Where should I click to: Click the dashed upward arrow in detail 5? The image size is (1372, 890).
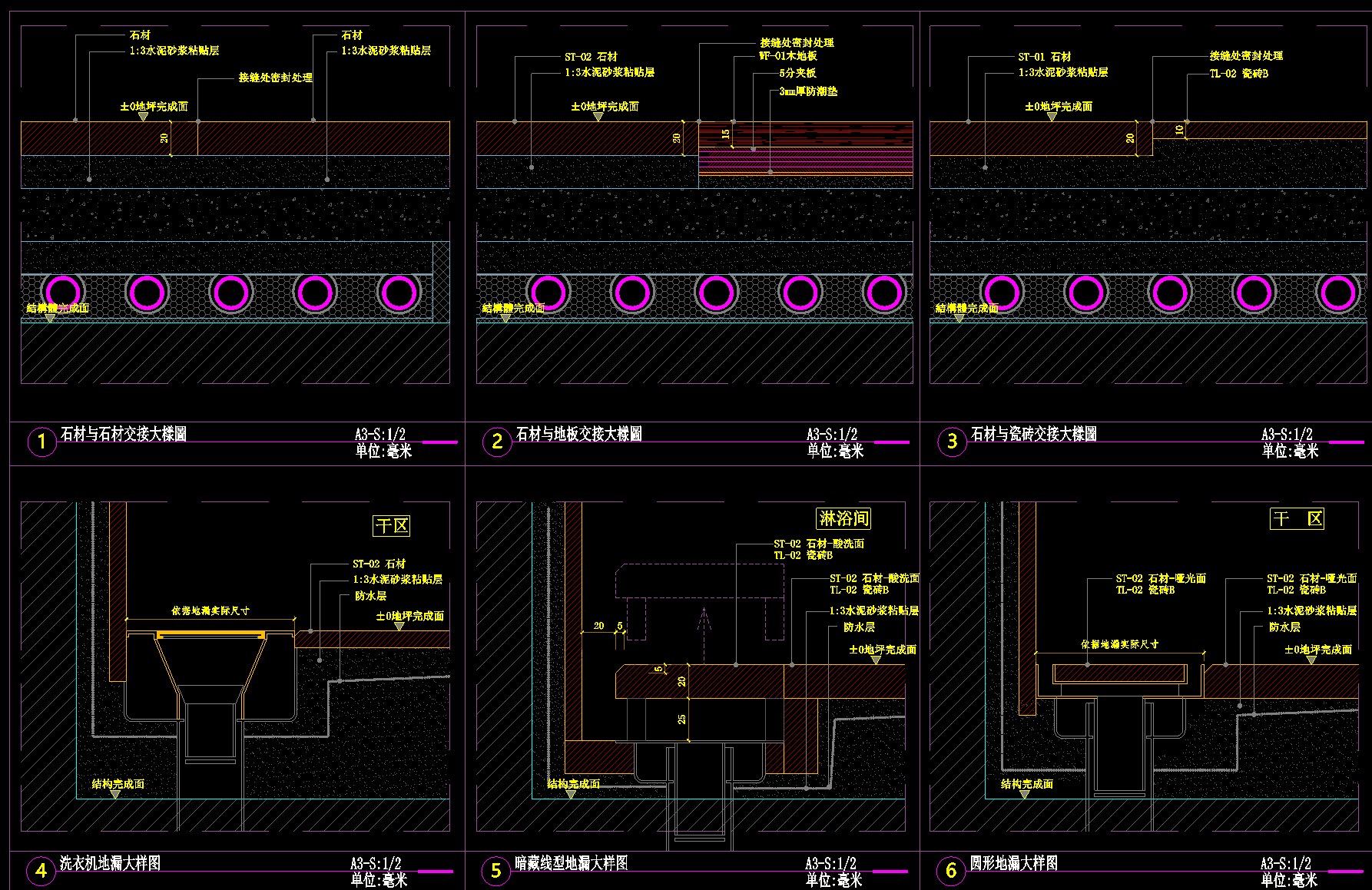coord(704,628)
